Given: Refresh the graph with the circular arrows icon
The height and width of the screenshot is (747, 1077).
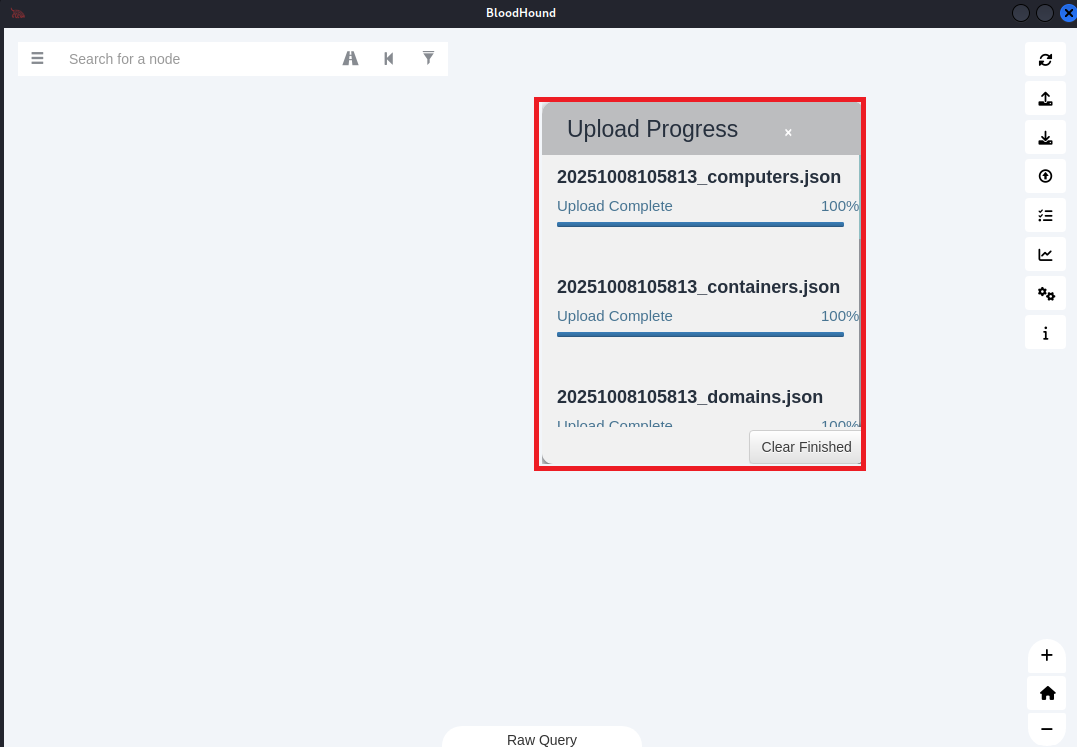Looking at the screenshot, I should [1045, 60].
